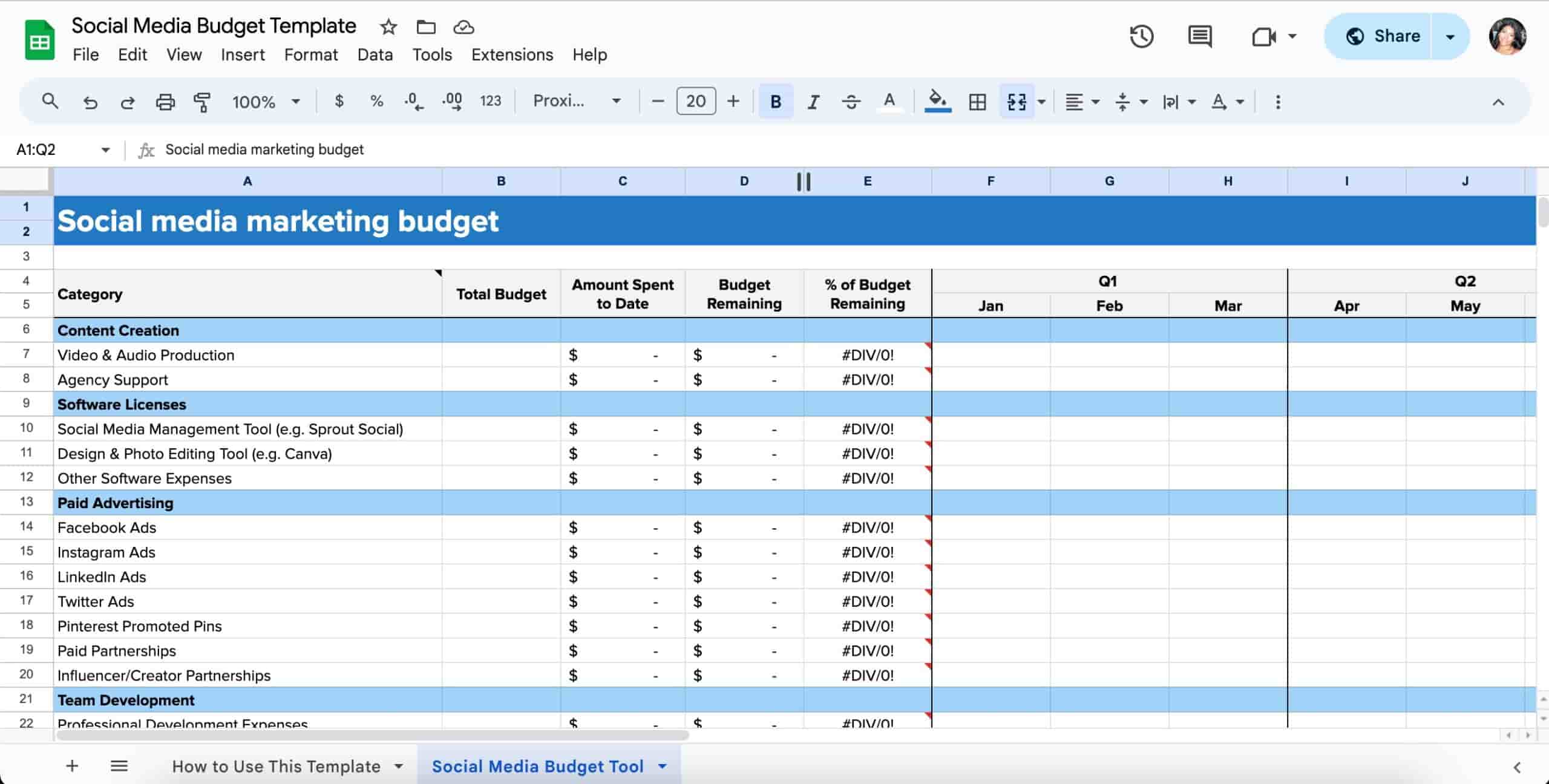Format selection as percent
The image size is (1549, 784).
tap(377, 101)
